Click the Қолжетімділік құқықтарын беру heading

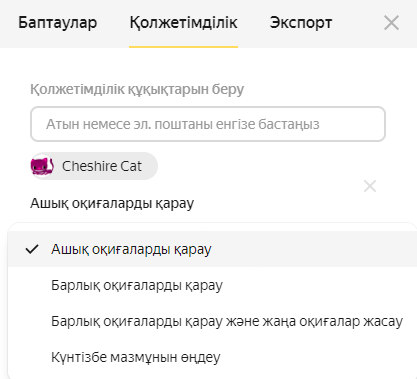click(137, 89)
